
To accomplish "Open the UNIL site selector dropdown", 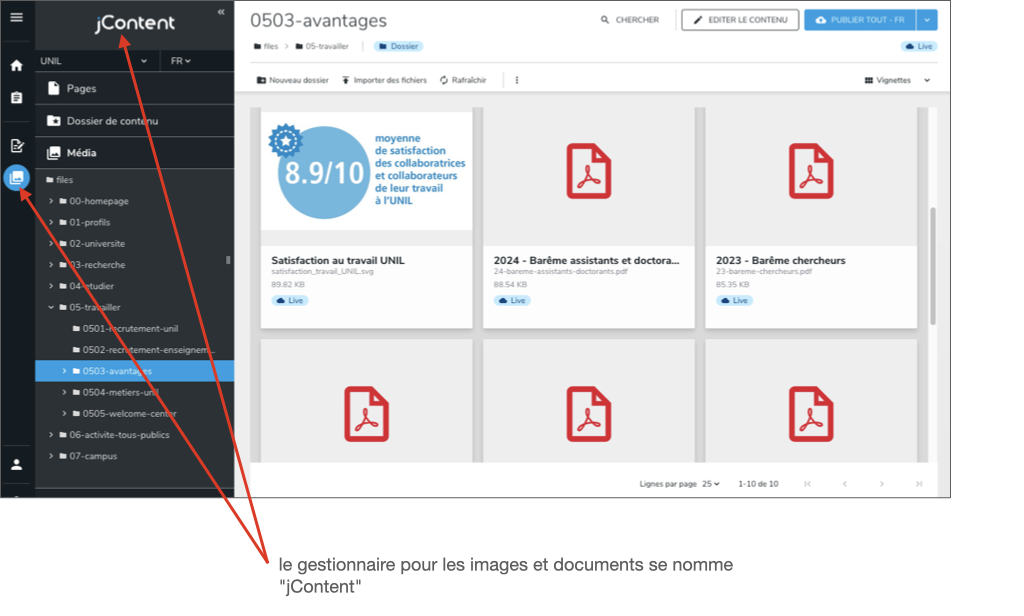I will tap(96, 61).
